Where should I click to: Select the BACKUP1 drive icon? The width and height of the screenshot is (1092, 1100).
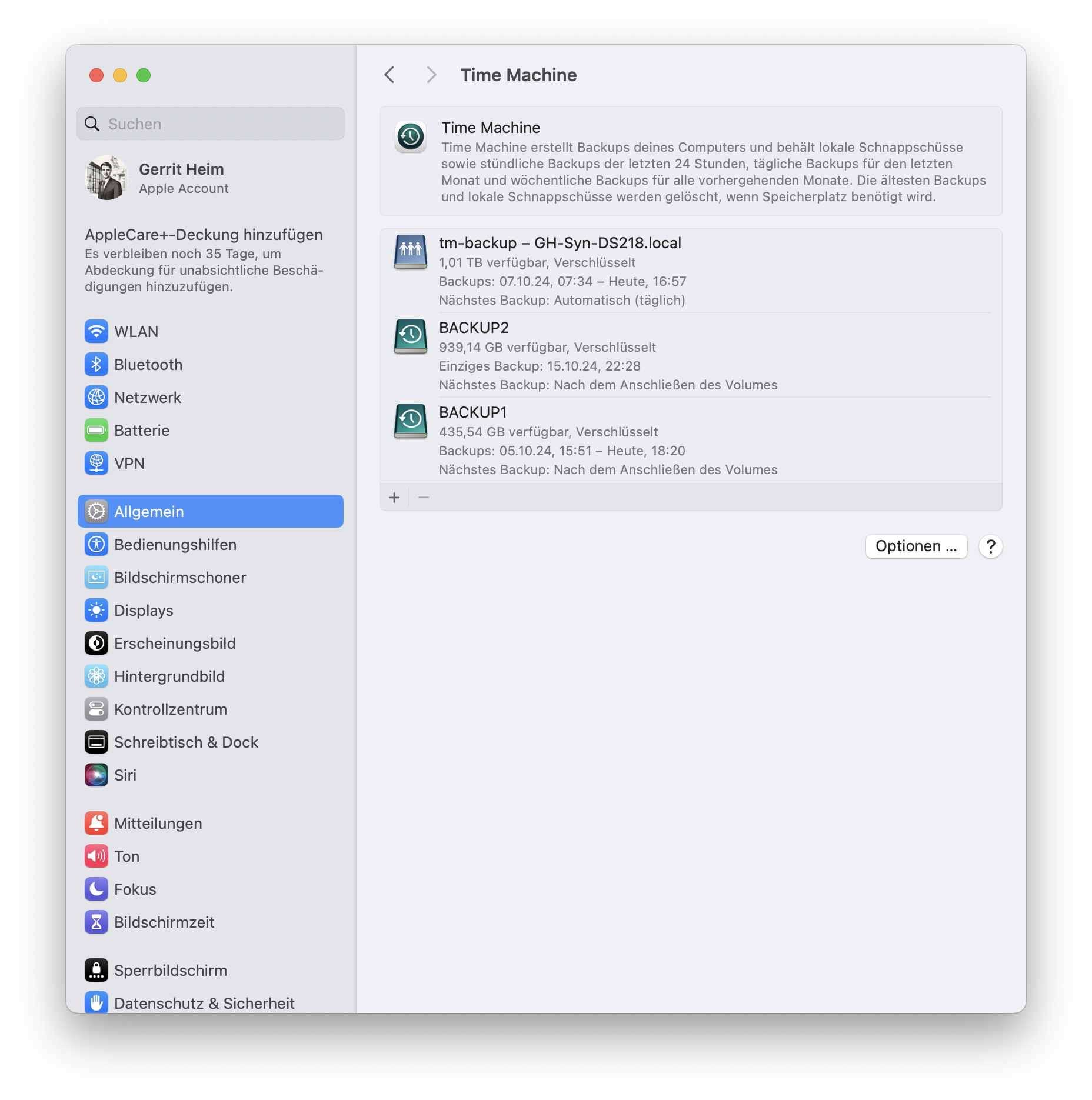(410, 421)
